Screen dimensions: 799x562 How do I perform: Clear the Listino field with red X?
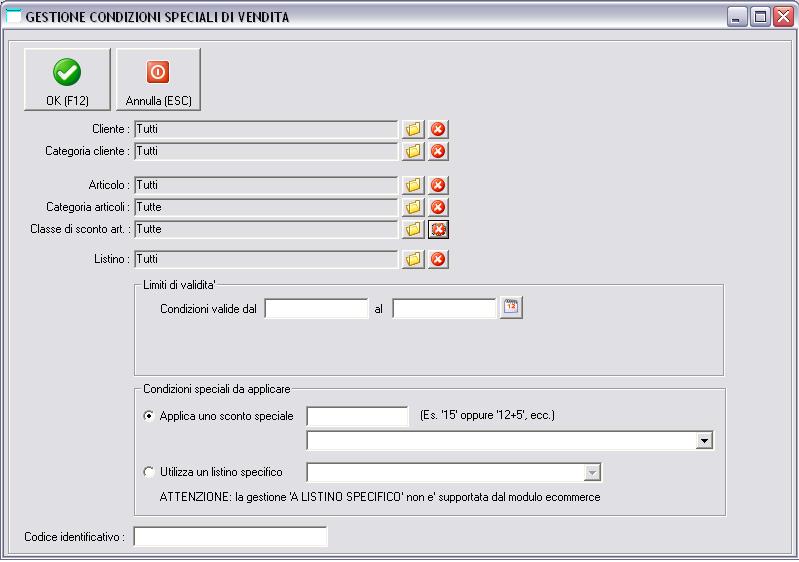[438, 259]
